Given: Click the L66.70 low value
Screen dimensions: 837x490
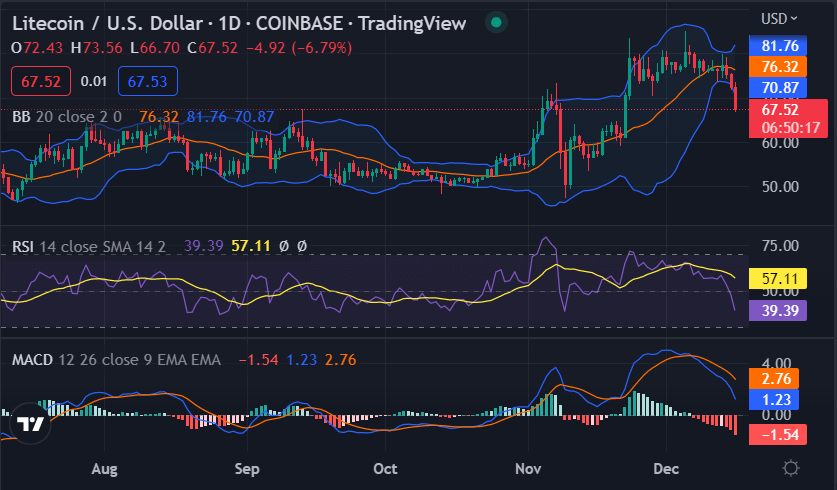Looking at the screenshot, I should click(x=155, y=48).
